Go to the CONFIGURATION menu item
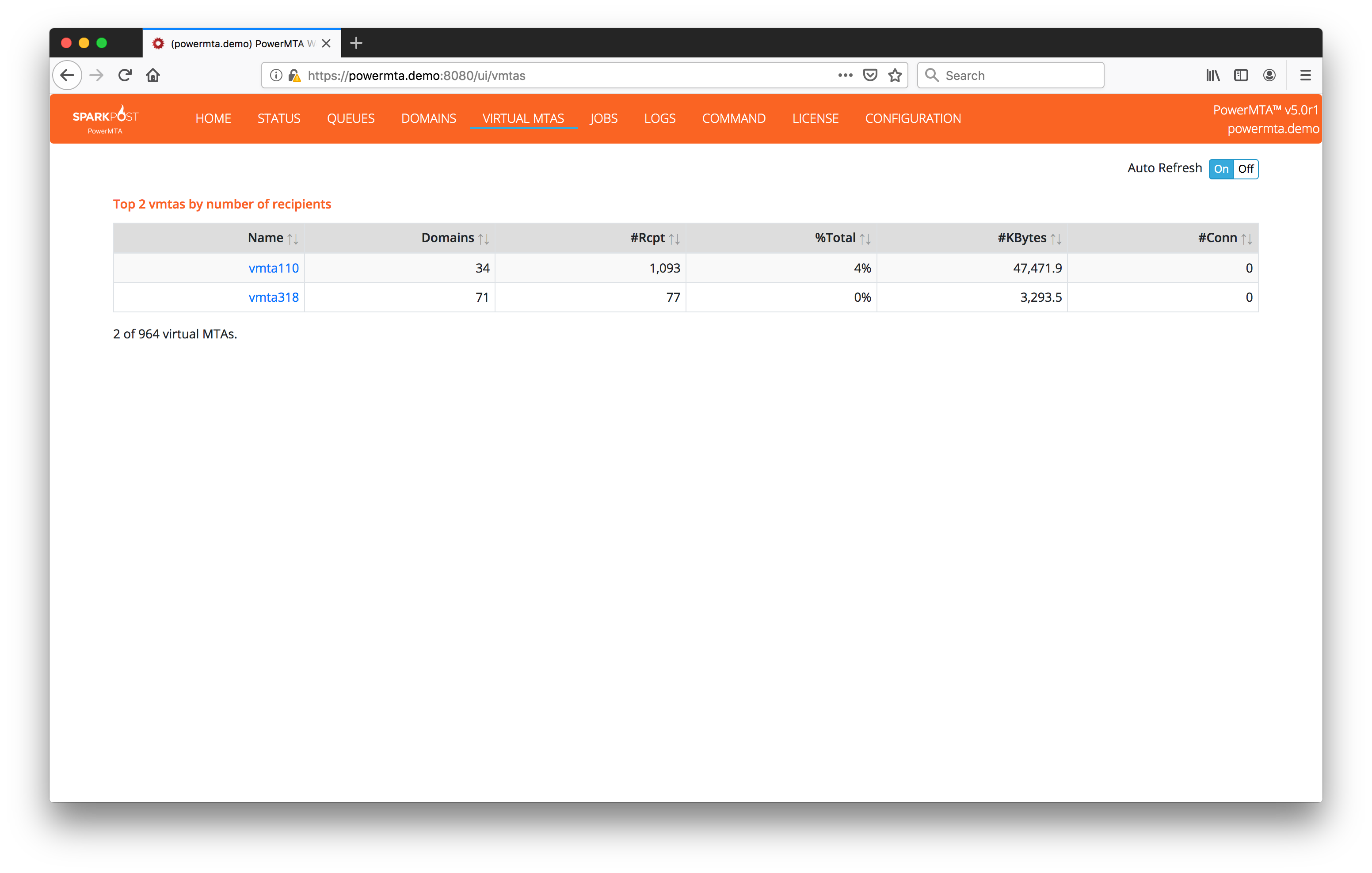The height and width of the screenshot is (873, 1372). tap(913, 118)
